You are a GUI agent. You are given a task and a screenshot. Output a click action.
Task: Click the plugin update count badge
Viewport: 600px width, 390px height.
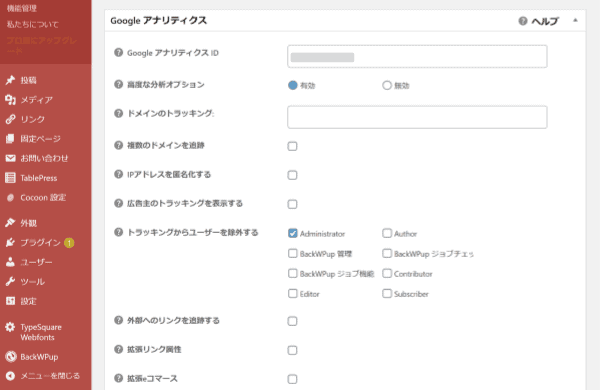click(x=69, y=243)
